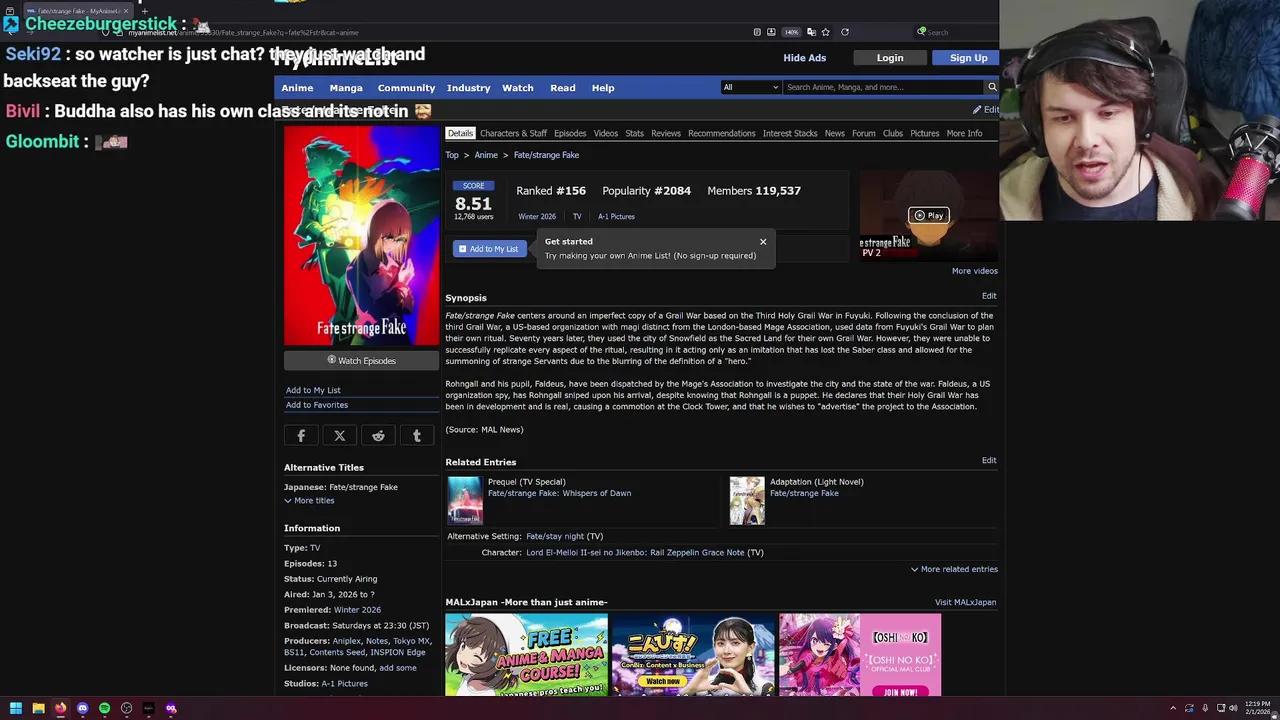Open the Winter 2026 season link near score
1280x720 pixels.
537,216
